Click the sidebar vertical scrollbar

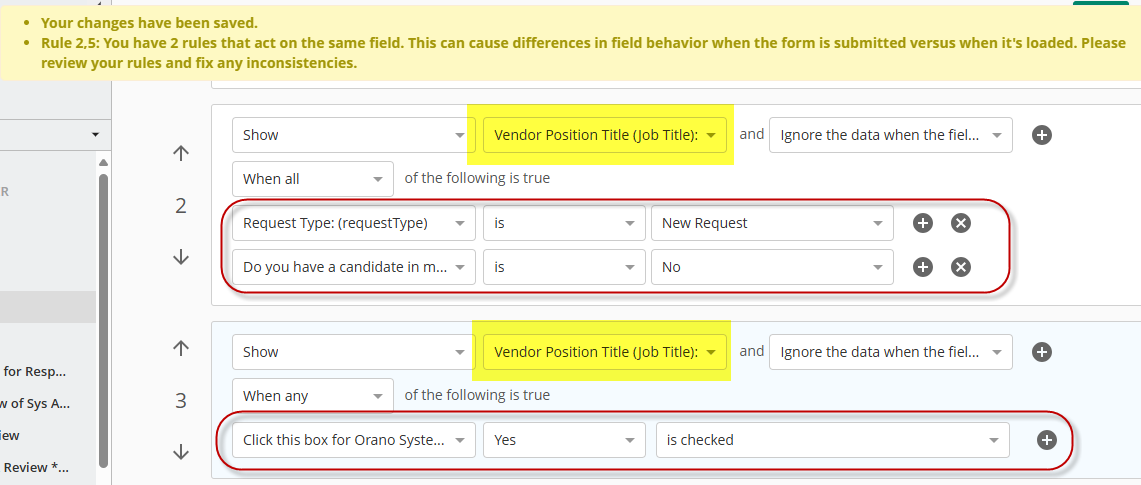click(103, 320)
